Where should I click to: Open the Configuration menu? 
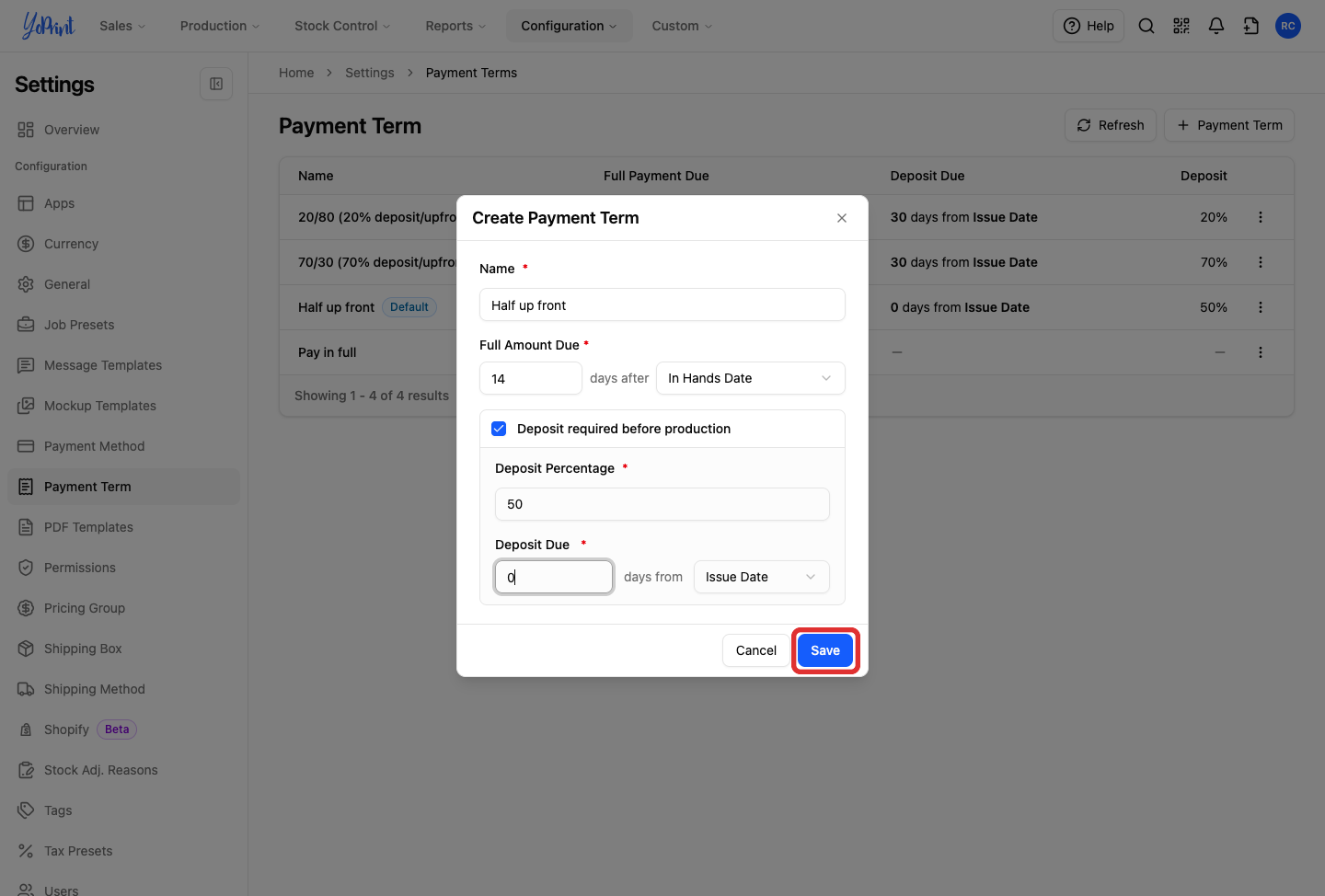[569, 26]
